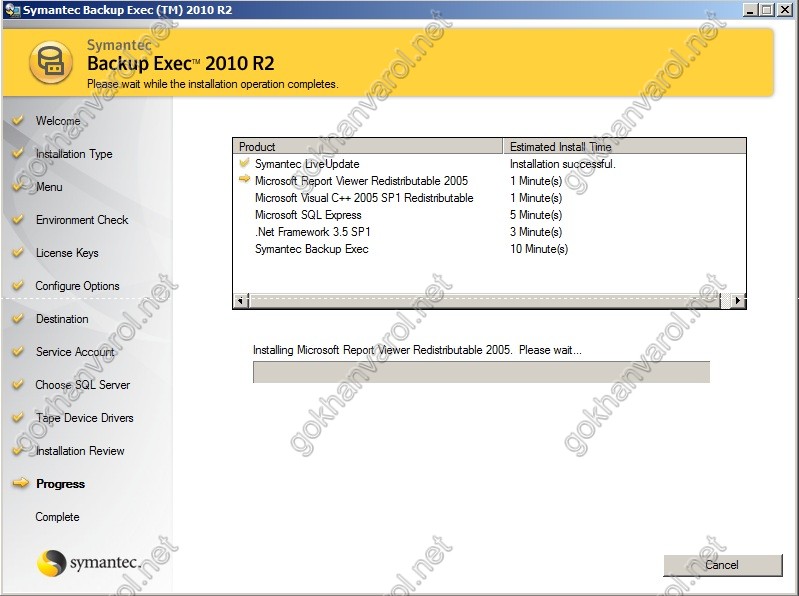Click the yellow arrow icon beside Progress
The image size is (799, 596).
(18, 484)
